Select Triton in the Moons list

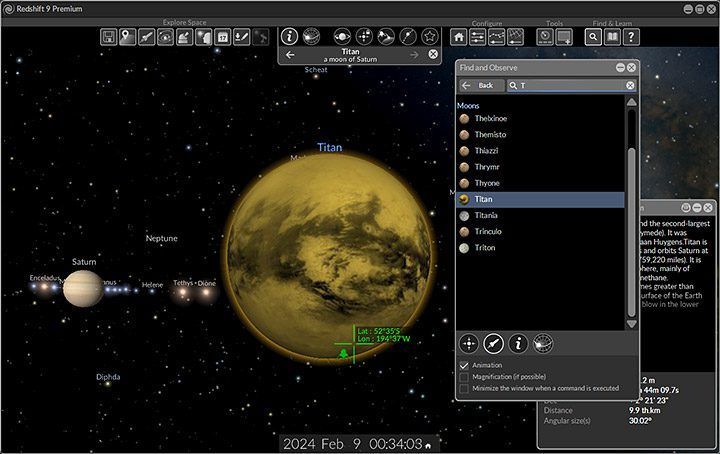click(x=540, y=248)
